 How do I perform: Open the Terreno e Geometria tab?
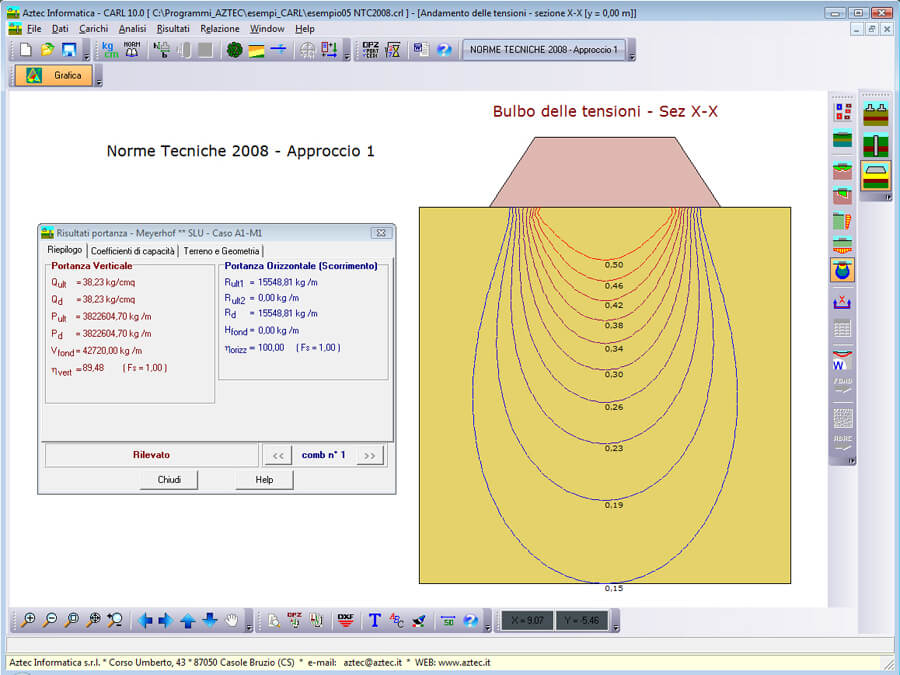coord(222,251)
